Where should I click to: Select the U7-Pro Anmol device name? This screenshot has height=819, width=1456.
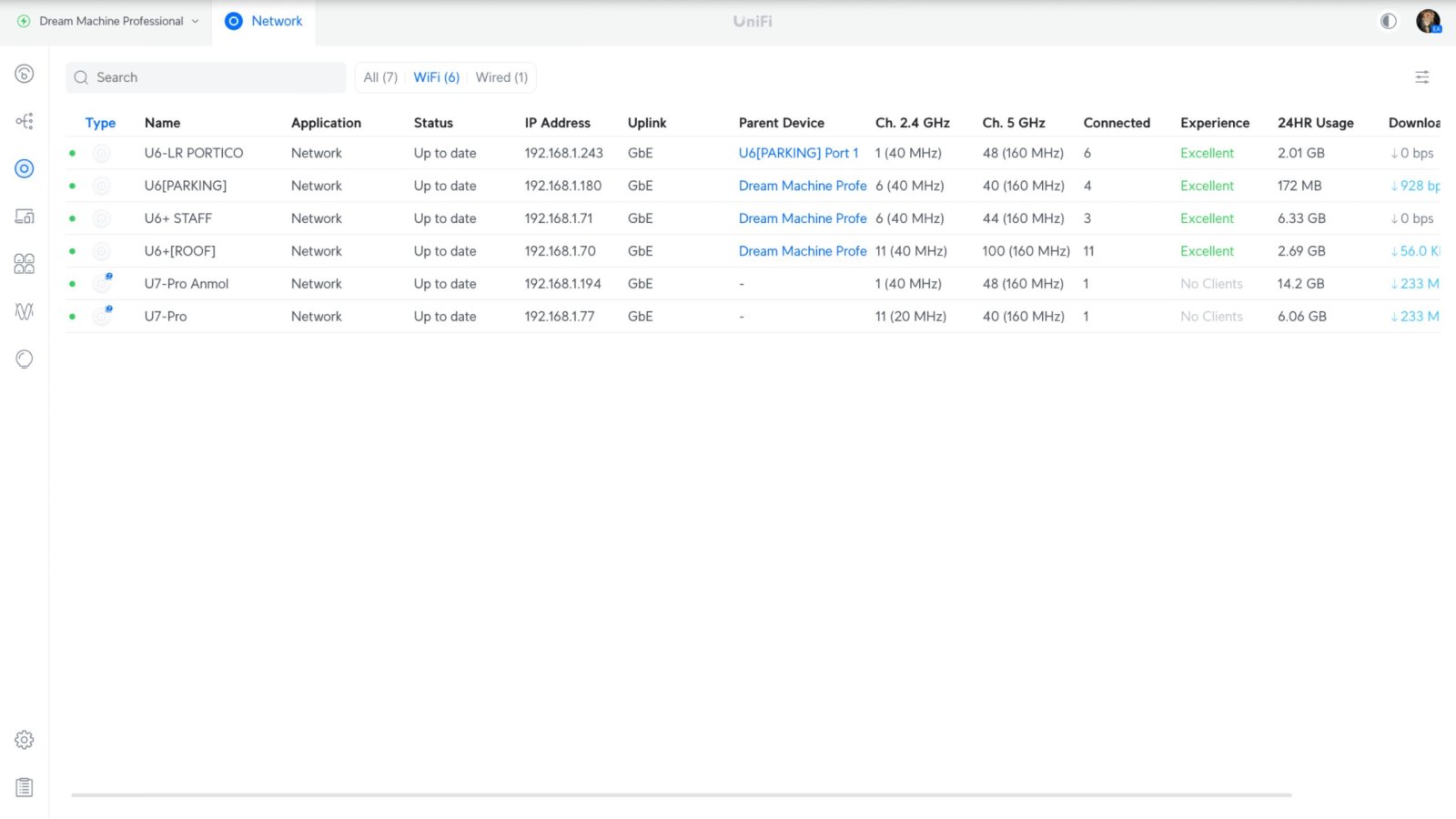coord(187,284)
